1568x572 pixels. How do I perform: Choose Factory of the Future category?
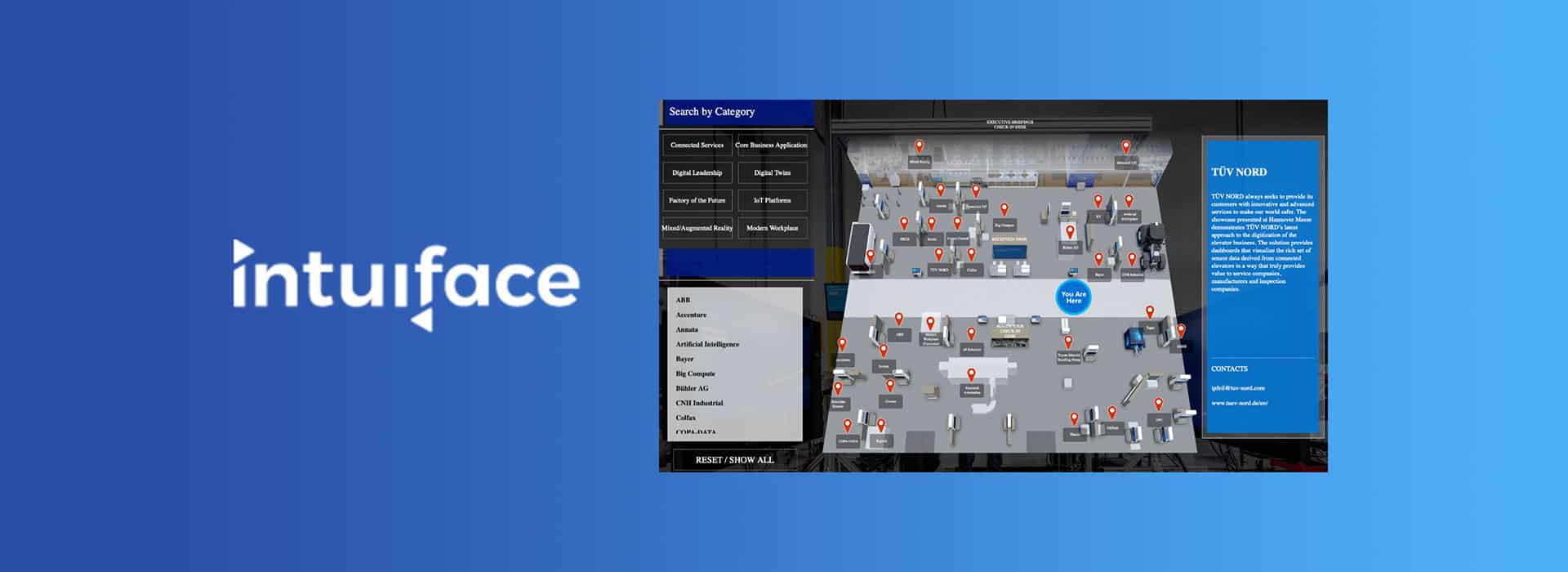pos(697,200)
